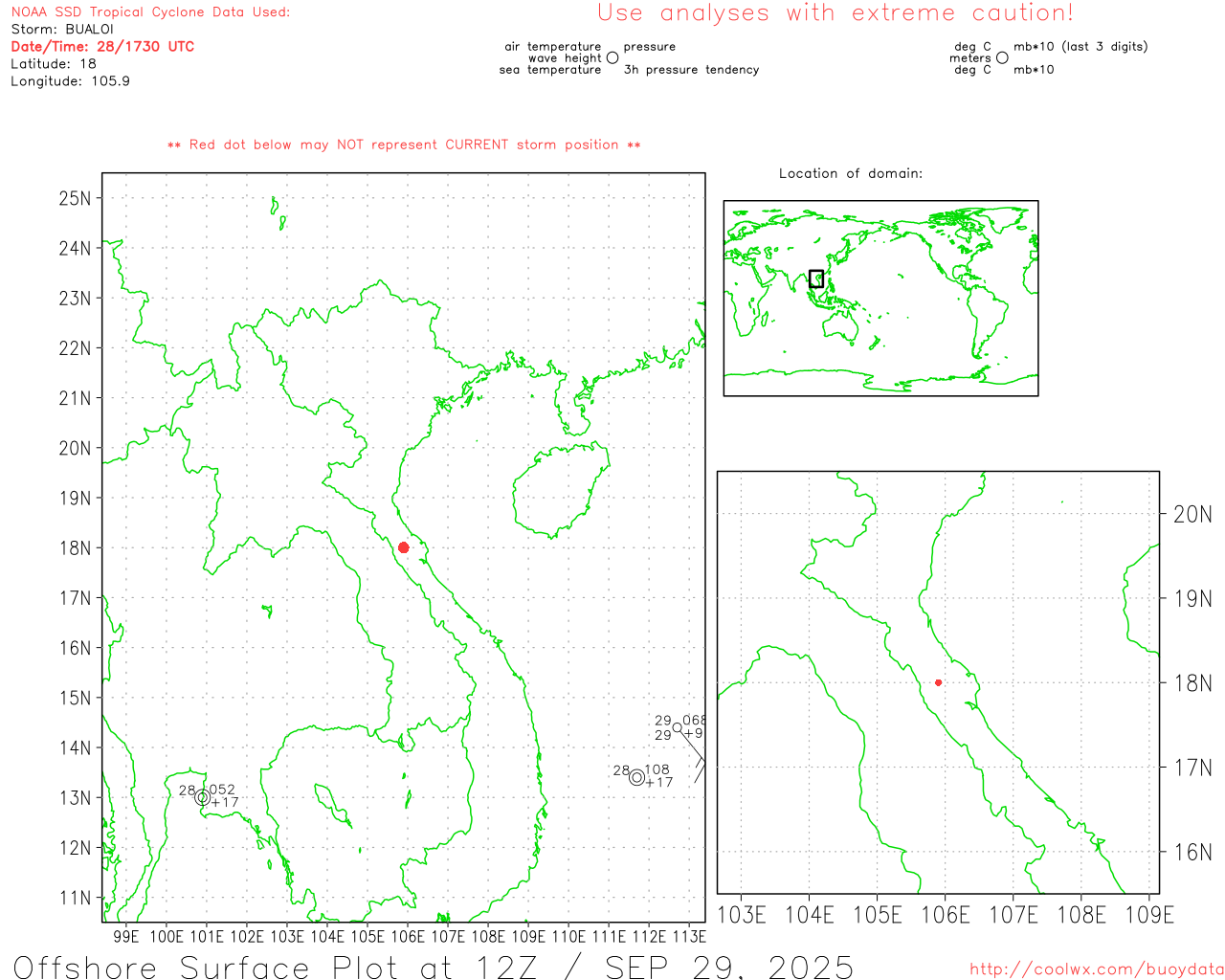Screen dimensions: 1225x980
Task: Click the Date/Time 28/1730 UTC text
Action: [x=102, y=47]
